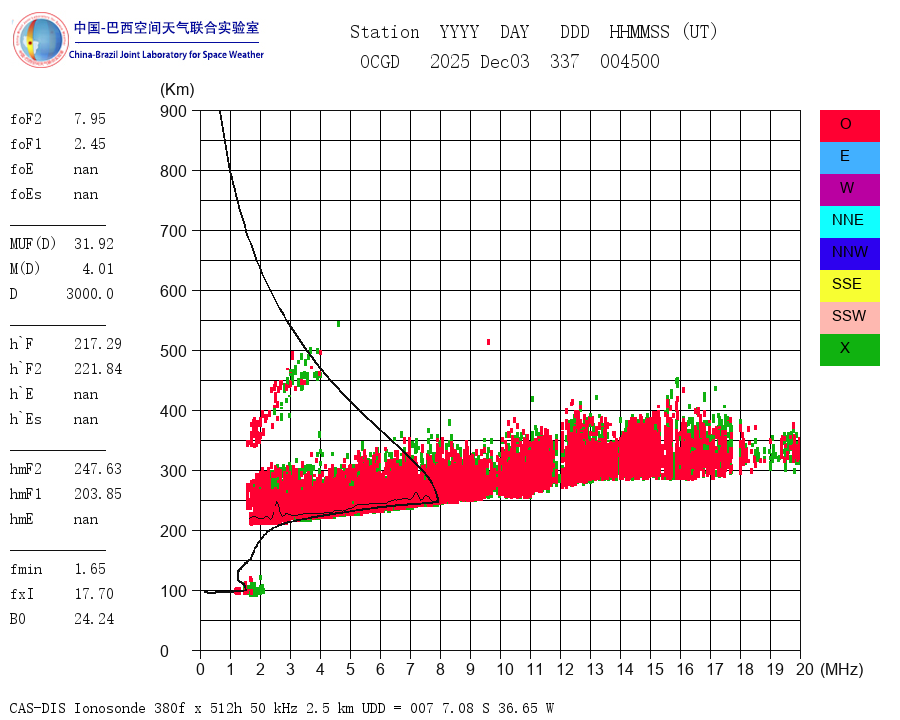Pick the green X legend swatch

tap(849, 350)
